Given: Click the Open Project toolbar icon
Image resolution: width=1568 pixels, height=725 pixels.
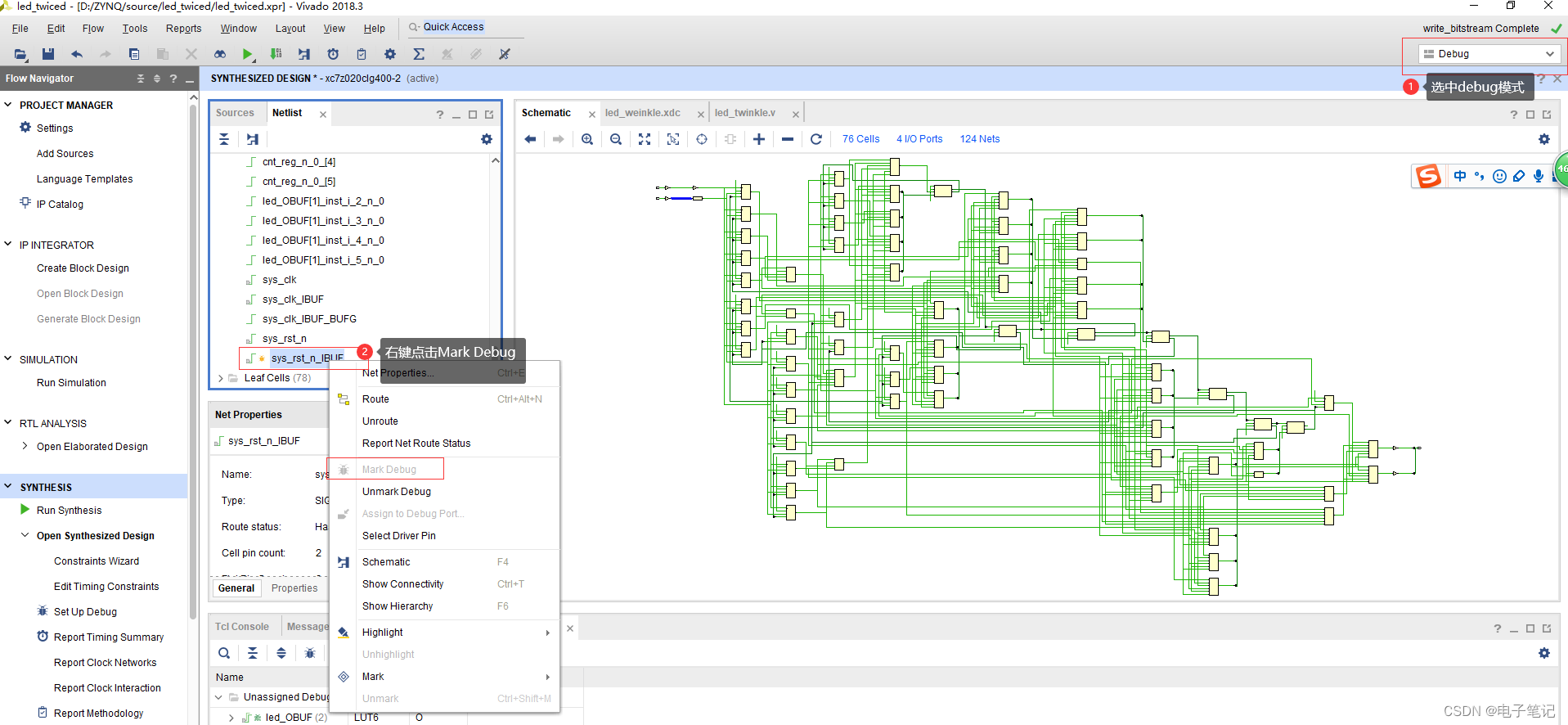Looking at the screenshot, I should coord(20,54).
